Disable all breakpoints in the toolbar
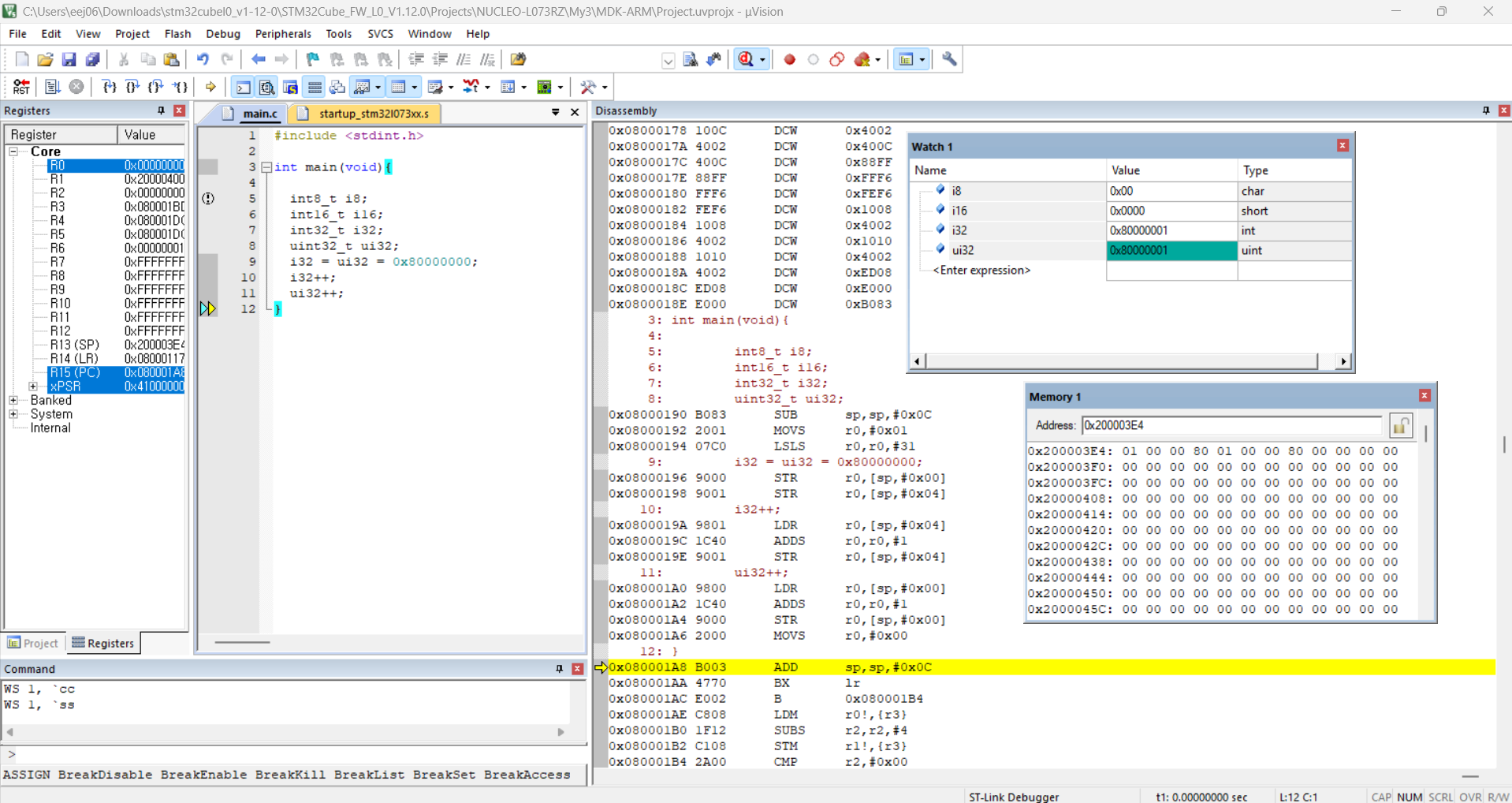 pyautogui.click(x=837, y=59)
